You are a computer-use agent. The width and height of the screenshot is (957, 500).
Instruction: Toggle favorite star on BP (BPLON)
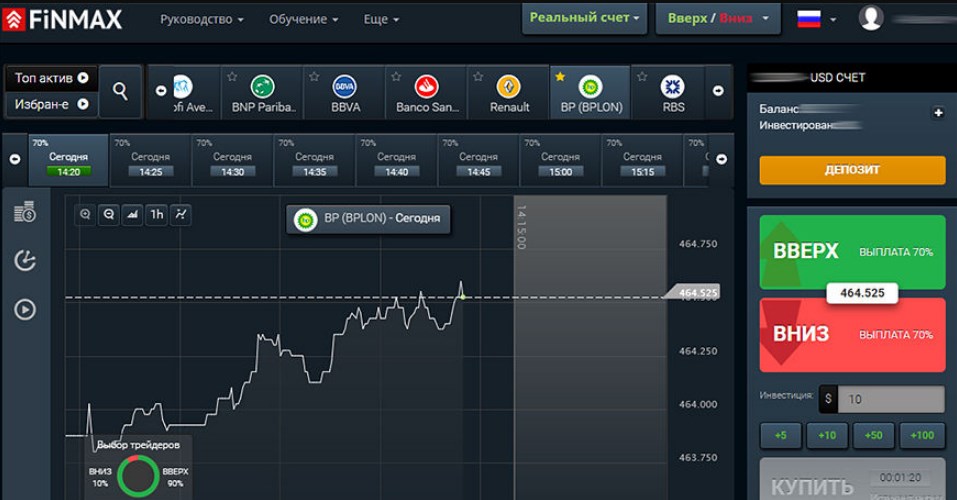(x=560, y=76)
